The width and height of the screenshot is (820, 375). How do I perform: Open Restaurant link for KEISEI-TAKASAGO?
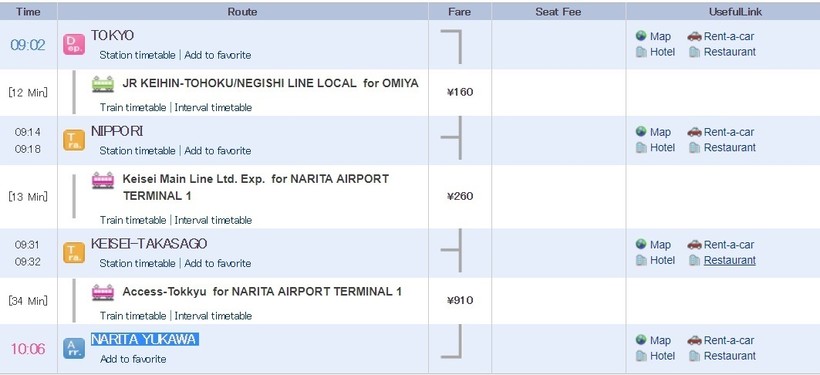(x=730, y=260)
